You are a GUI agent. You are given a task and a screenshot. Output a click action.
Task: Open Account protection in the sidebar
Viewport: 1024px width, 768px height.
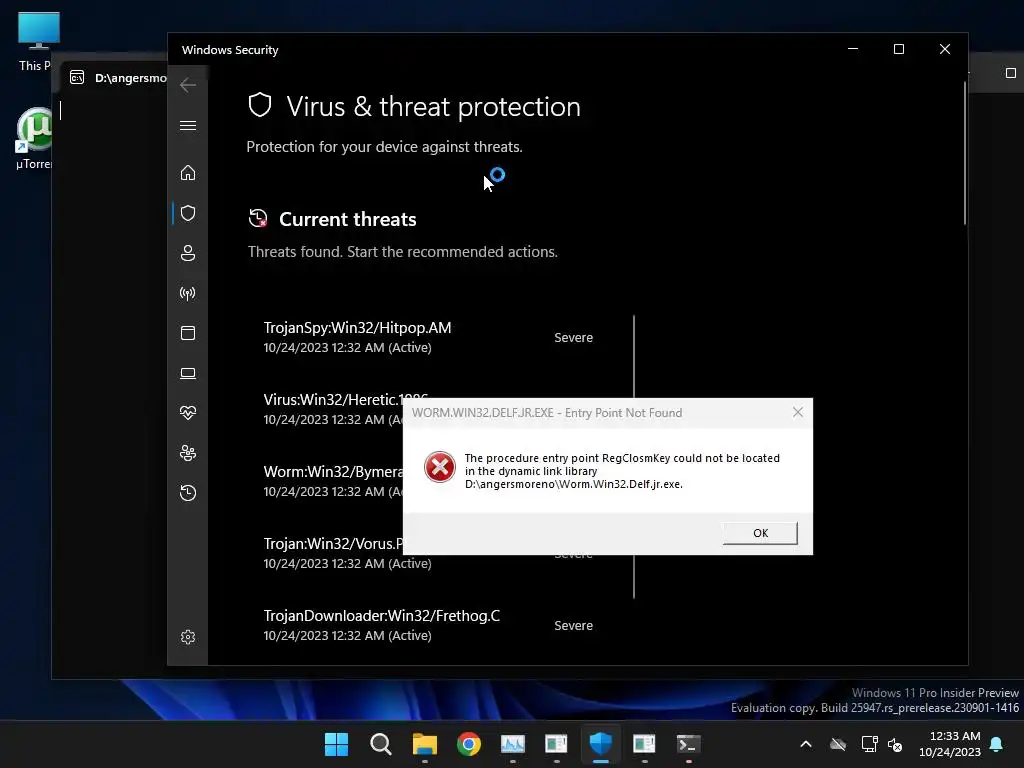click(187, 253)
